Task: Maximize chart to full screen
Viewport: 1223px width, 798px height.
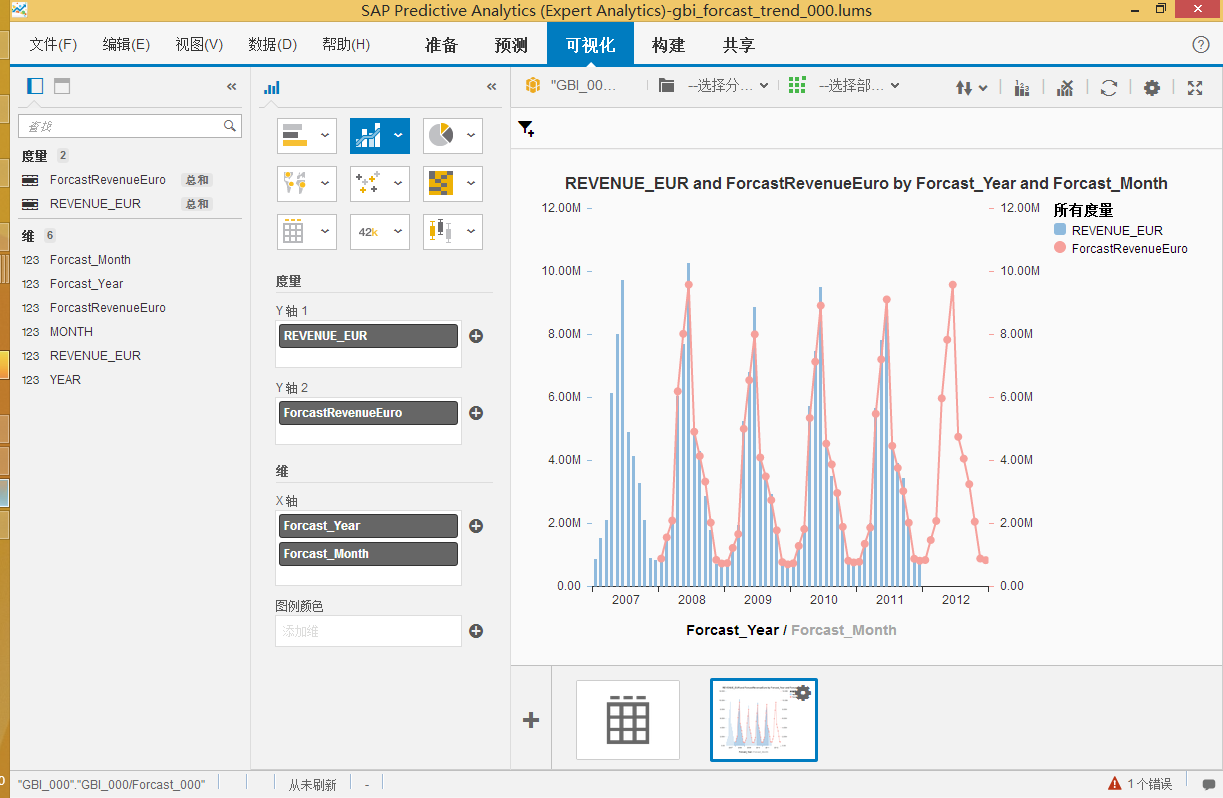Action: pos(1195,88)
